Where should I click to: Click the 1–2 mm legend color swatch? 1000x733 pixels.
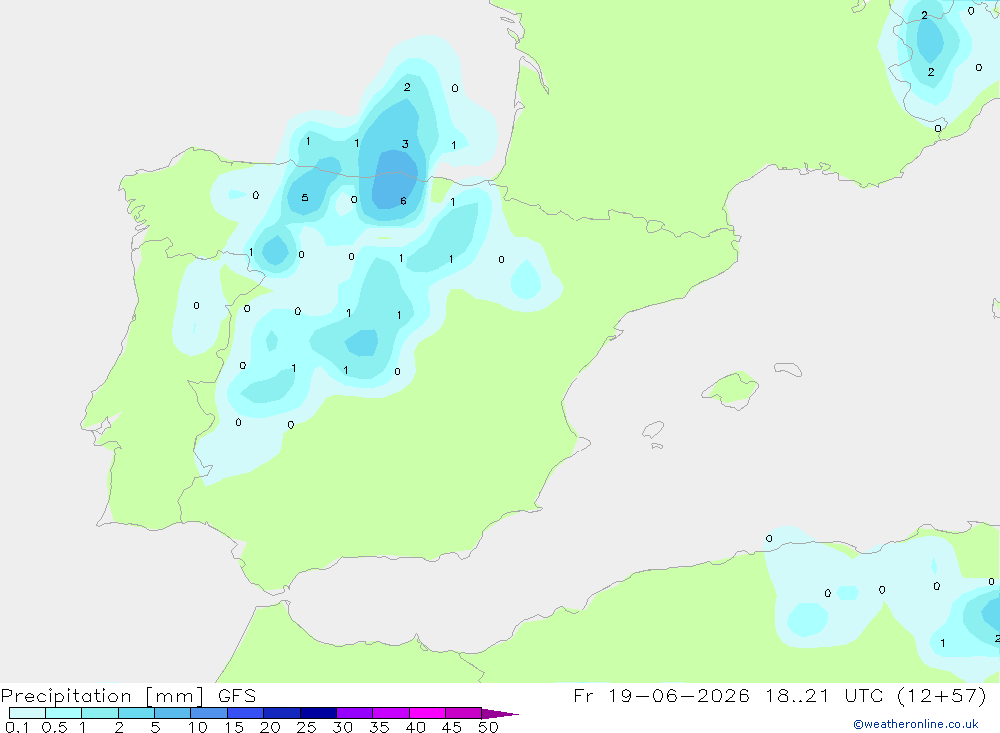pyautogui.click(x=99, y=713)
